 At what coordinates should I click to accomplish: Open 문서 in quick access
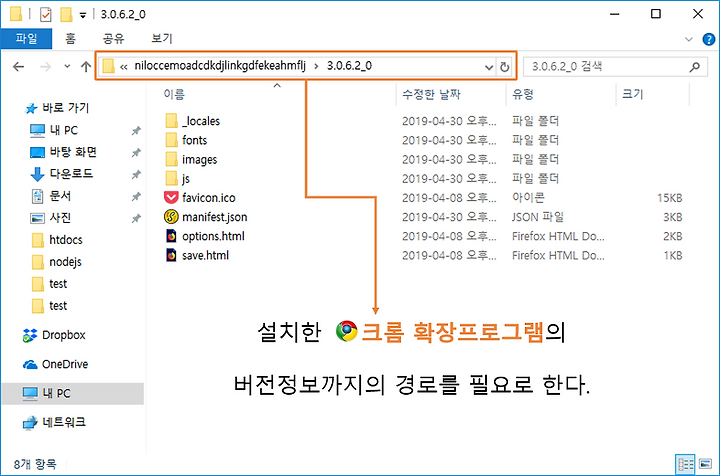coord(51,196)
